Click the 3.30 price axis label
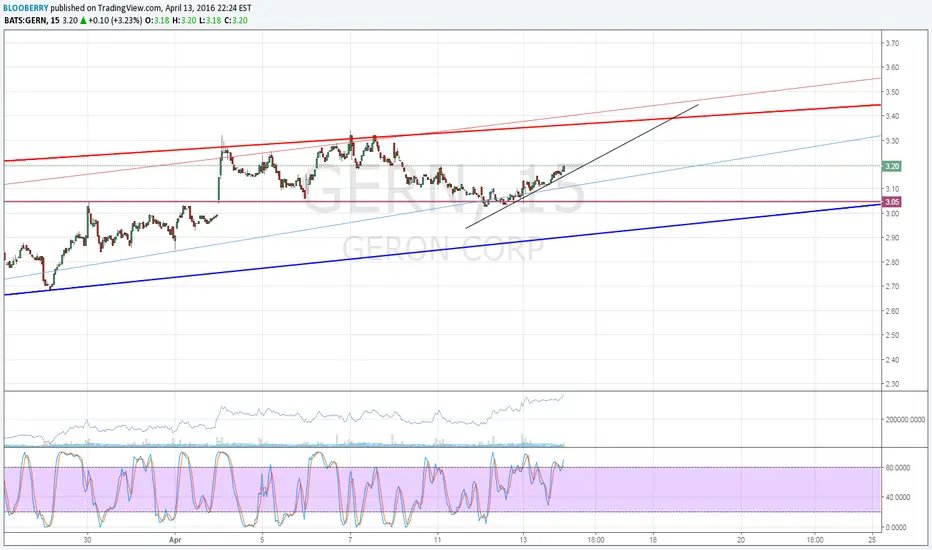Viewport: 932px width, 550px height. click(x=892, y=141)
